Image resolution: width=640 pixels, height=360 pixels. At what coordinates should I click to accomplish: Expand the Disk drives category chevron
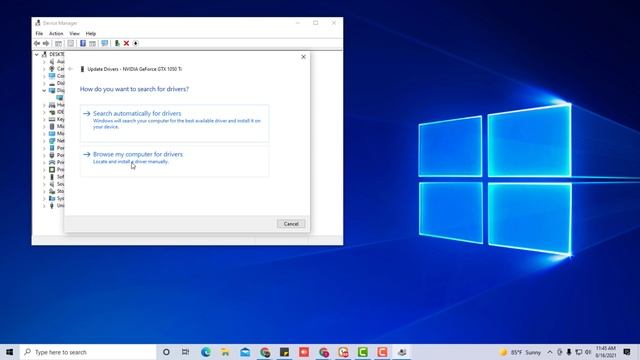[44, 83]
